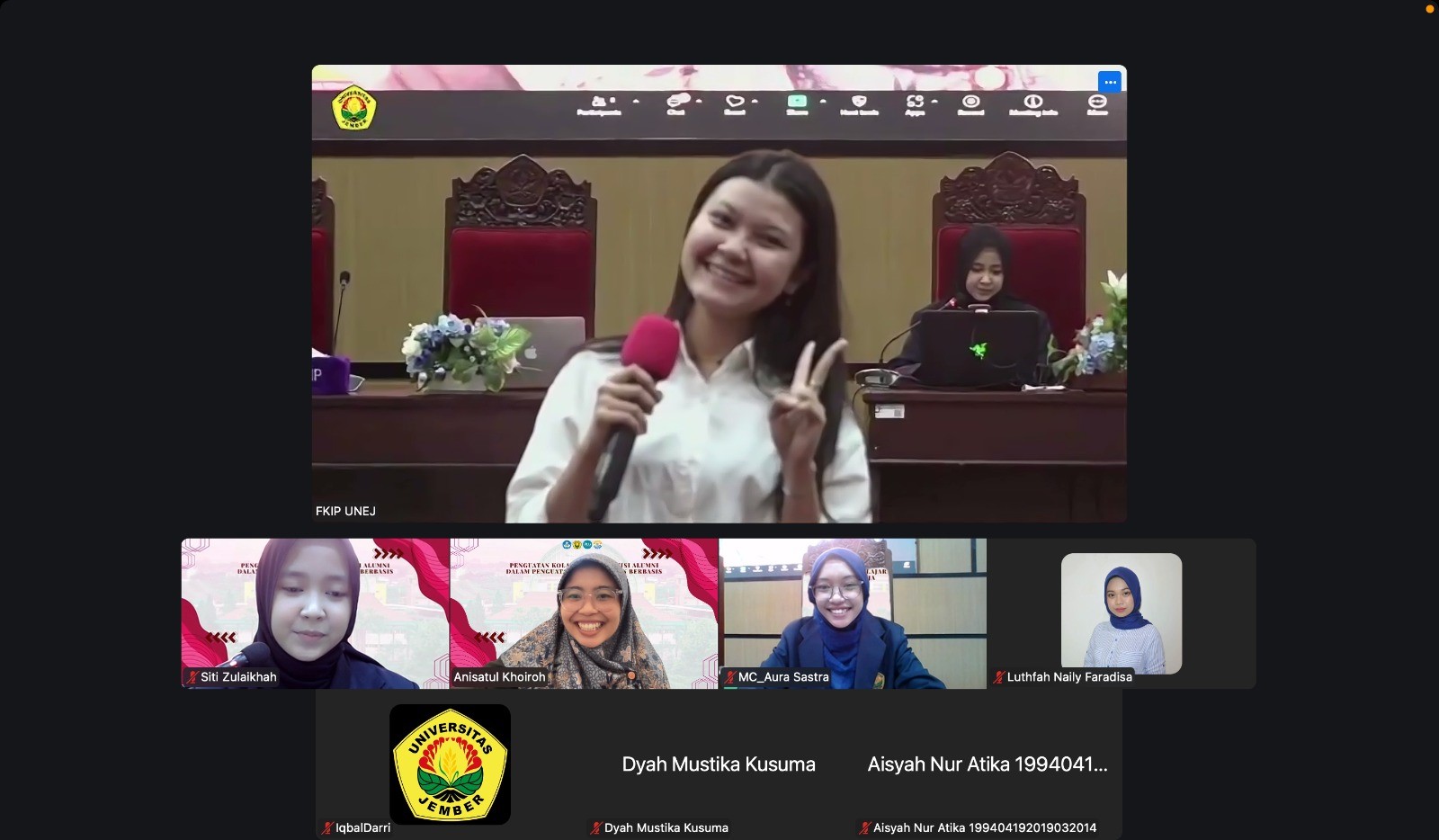Select Luthfah Naily Faradisa profile photo
The height and width of the screenshot is (840, 1439).
coord(1122,613)
